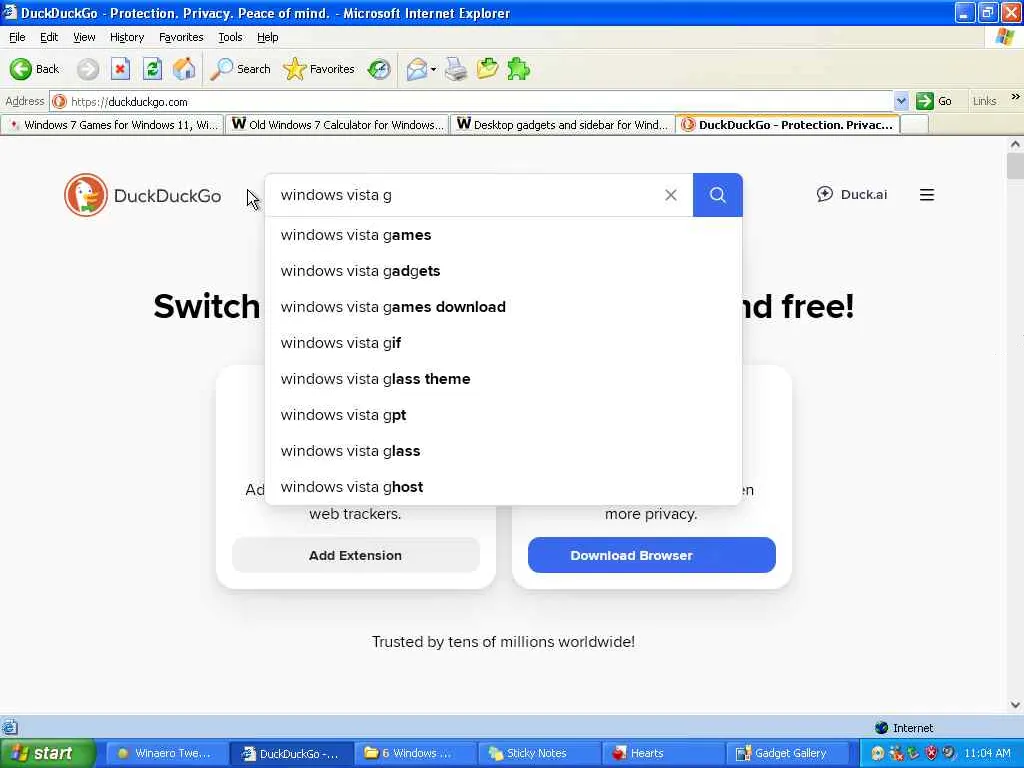This screenshot has height=768, width=1024.
Task: Open the Favorites menu
Action: click(181, 37)
